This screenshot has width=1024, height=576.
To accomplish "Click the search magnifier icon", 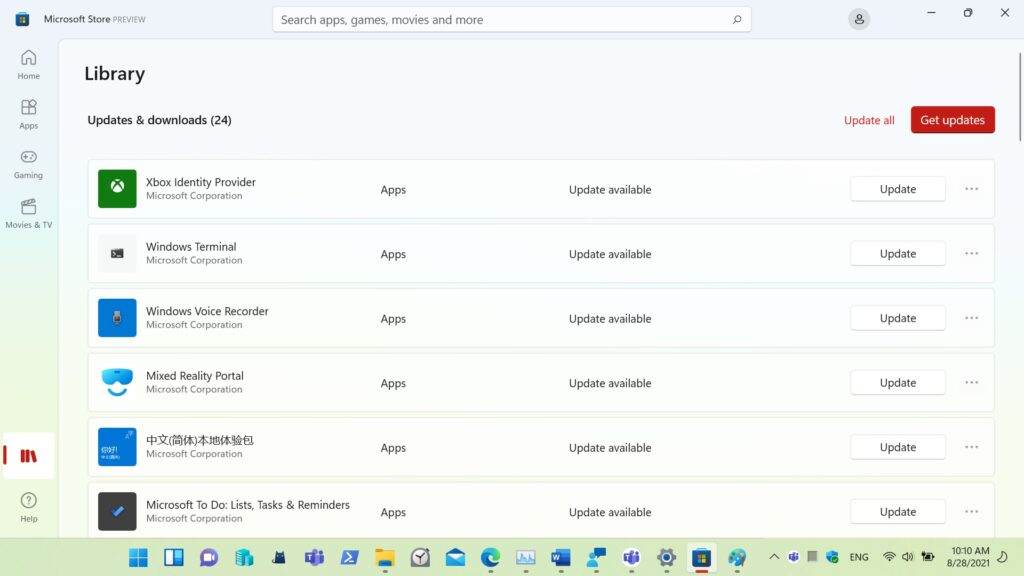I will [x=737, y=19].
